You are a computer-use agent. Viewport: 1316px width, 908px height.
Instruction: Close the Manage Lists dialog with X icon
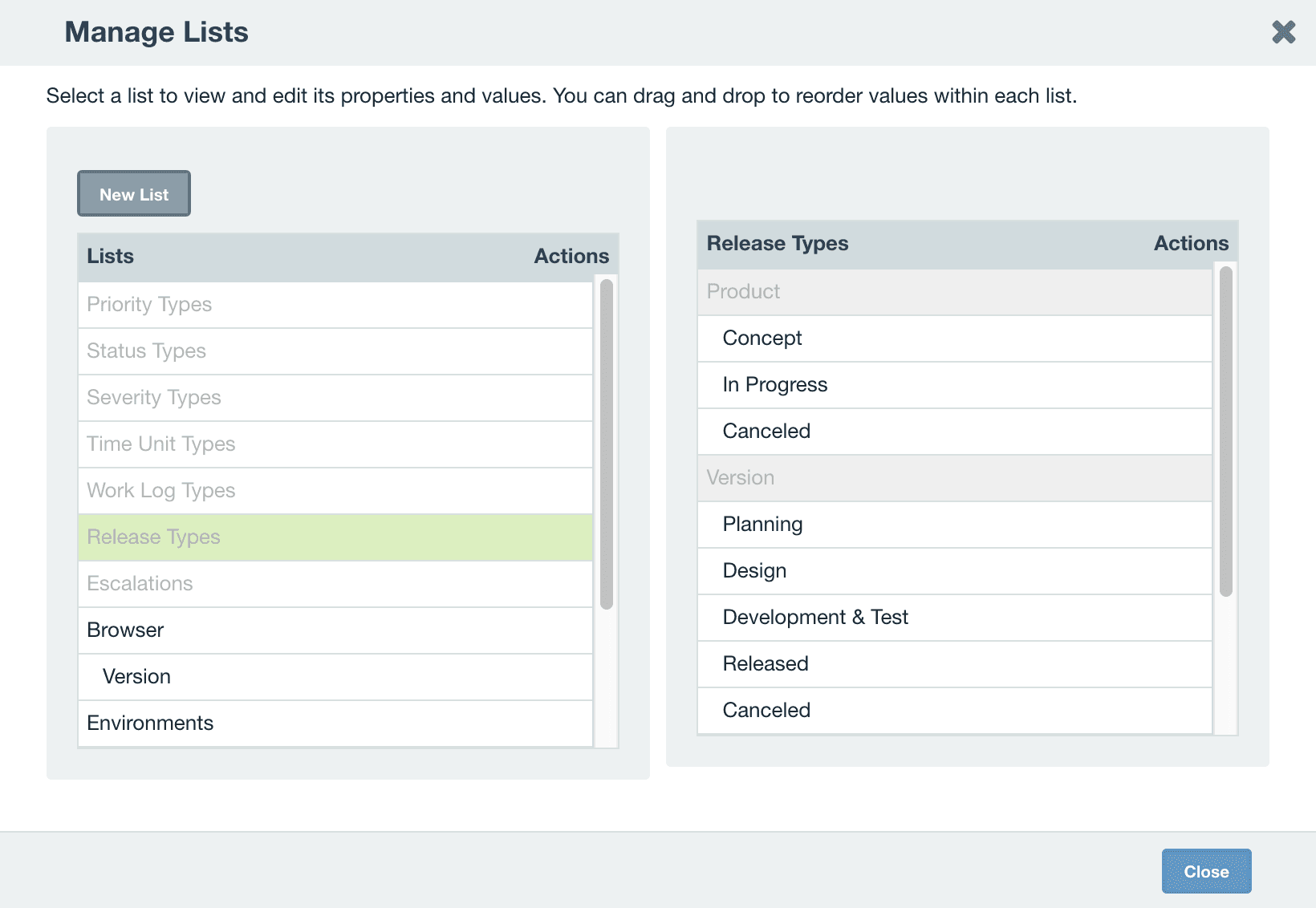1283,32
